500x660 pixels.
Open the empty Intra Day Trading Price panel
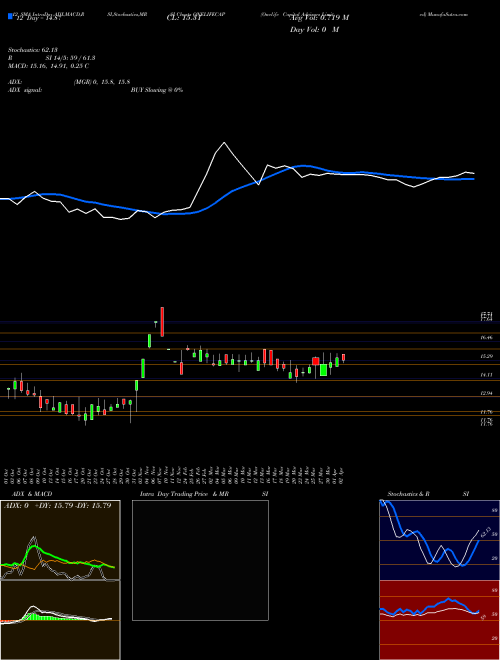[200, 560]
